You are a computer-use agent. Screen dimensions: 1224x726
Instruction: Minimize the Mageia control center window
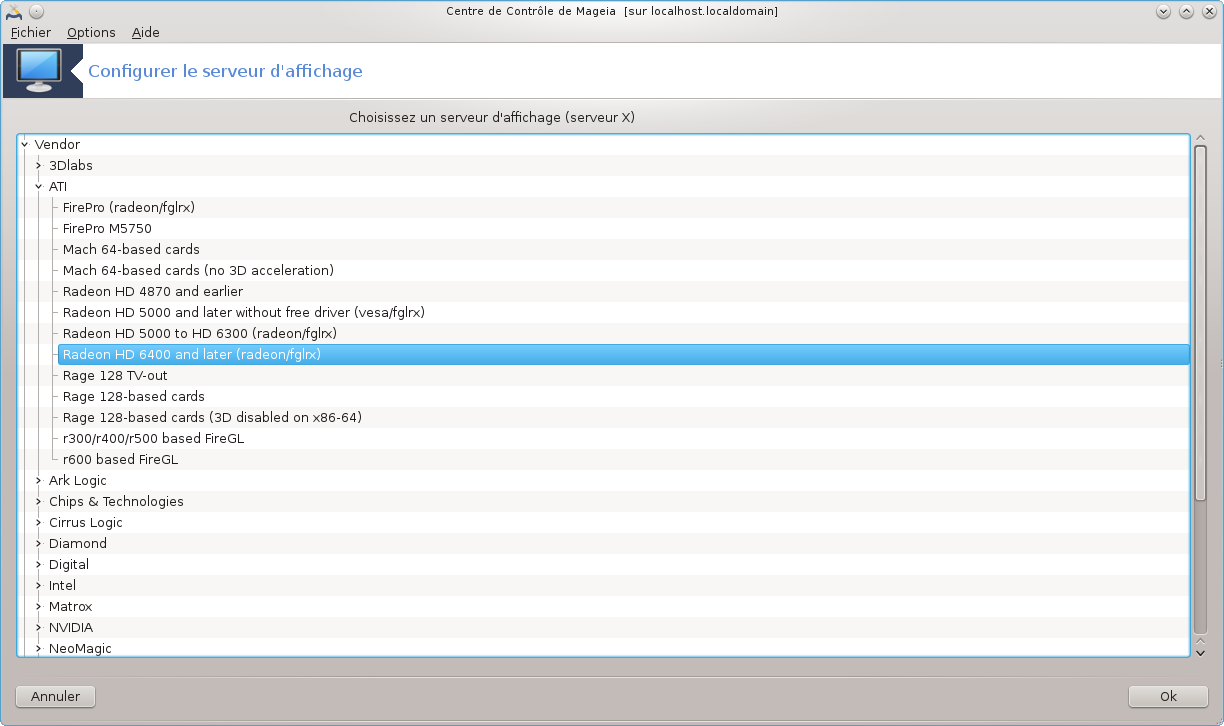click(1163, 12)
